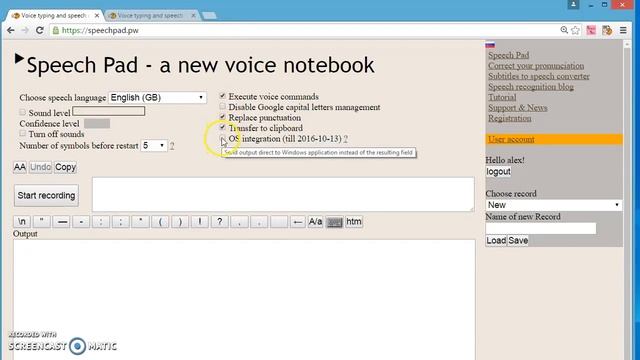The image size is (640, 360).
Task: Check Disable Google capital letters management
Action: point(222,106)
